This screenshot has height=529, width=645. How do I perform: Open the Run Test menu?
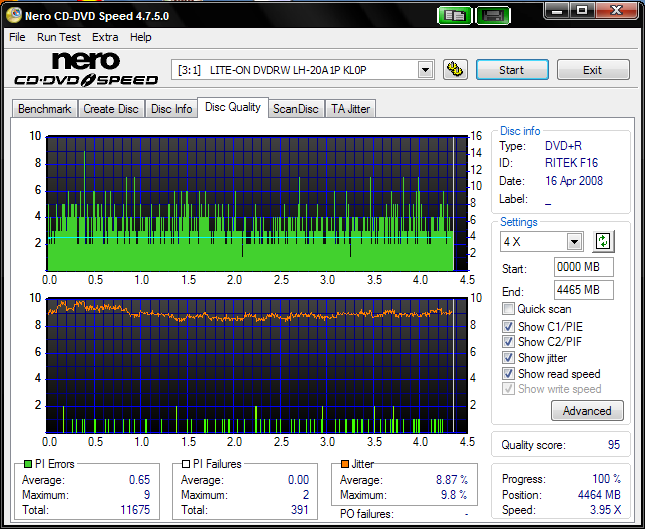(59, 37)
